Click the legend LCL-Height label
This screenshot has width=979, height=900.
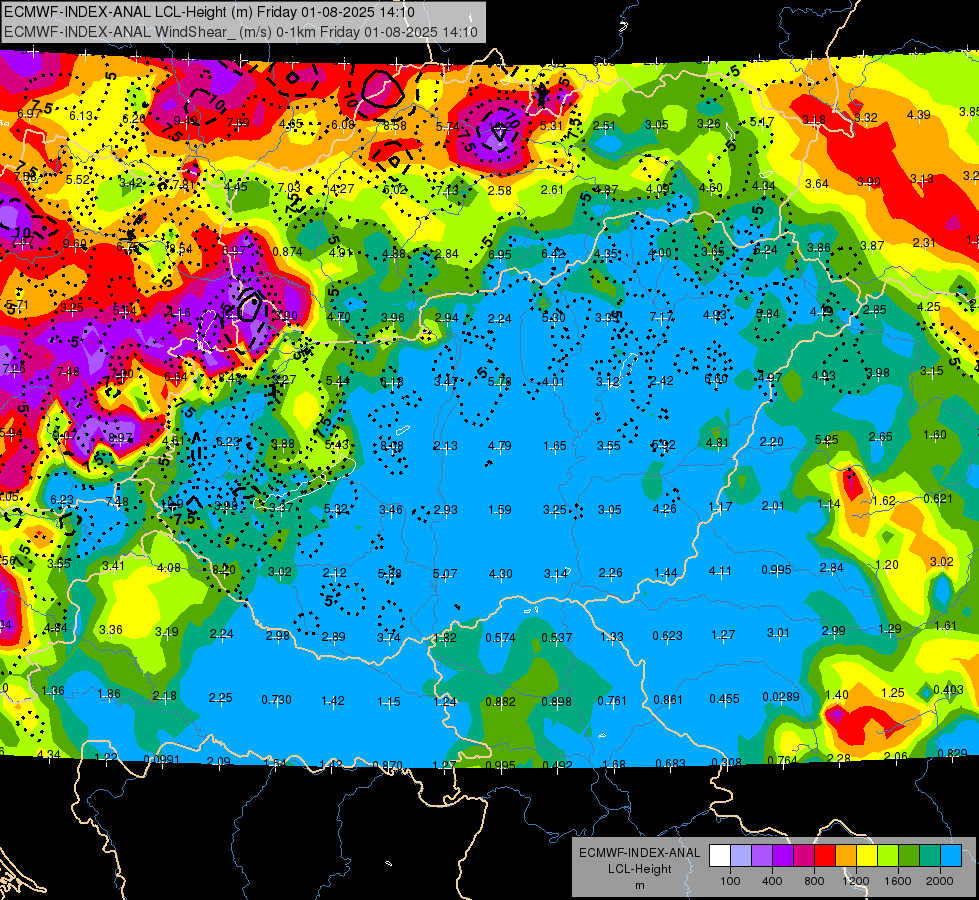tap(640, 869)
